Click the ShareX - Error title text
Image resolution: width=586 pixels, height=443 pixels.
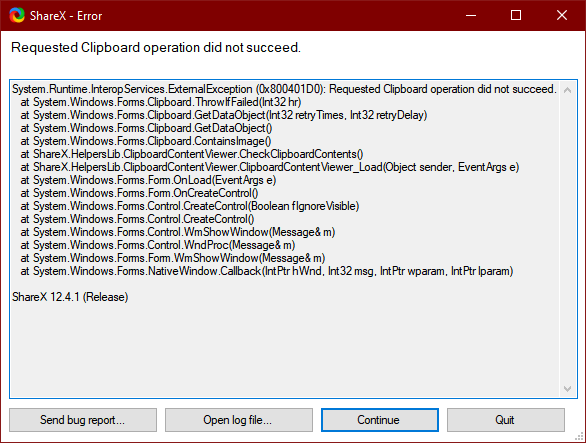click(66, 16)
